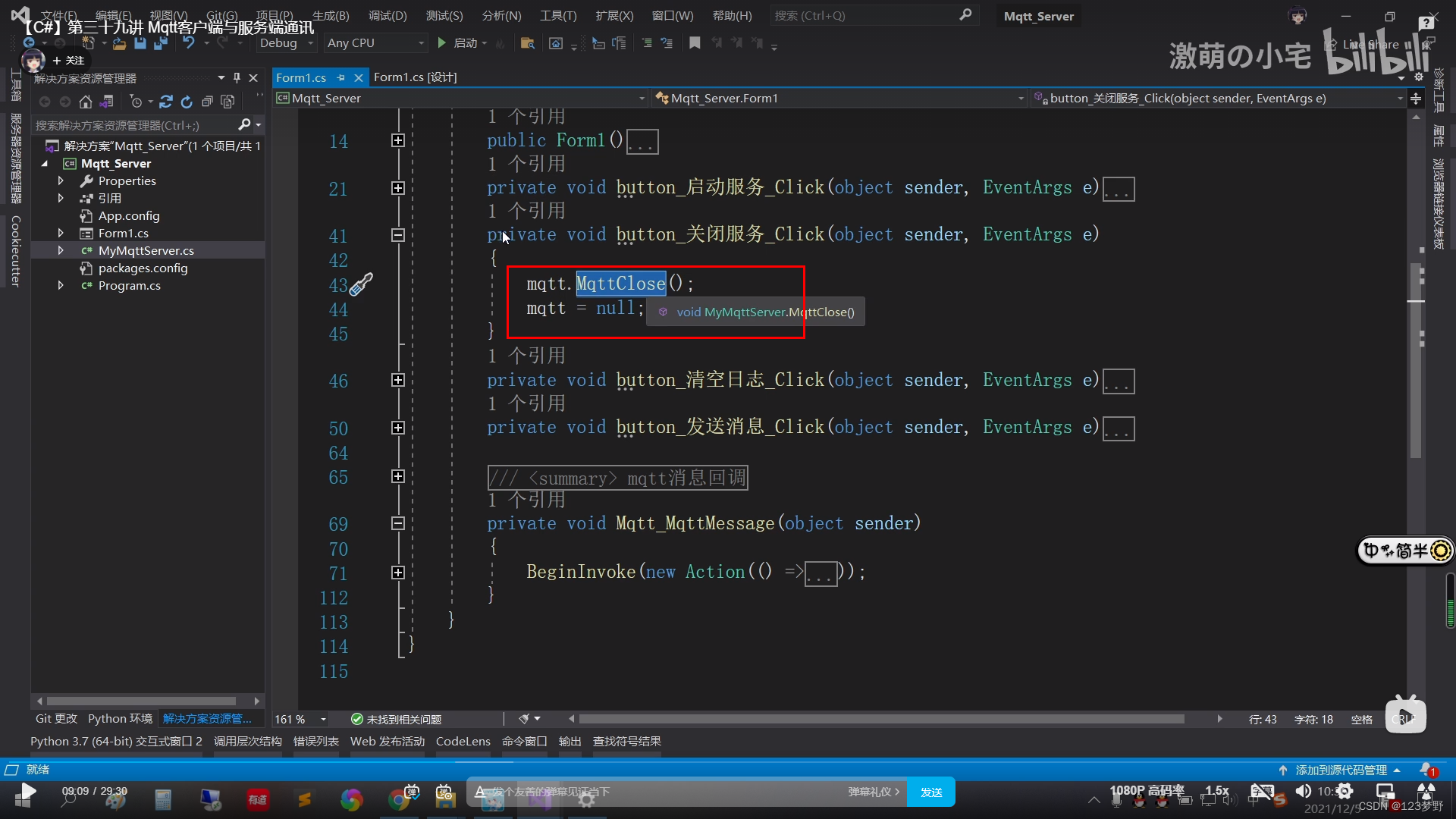The width and height of the screenshot is (1456, 819).
Task: Click the save all toolbar icon
Action: pos(160,43)
